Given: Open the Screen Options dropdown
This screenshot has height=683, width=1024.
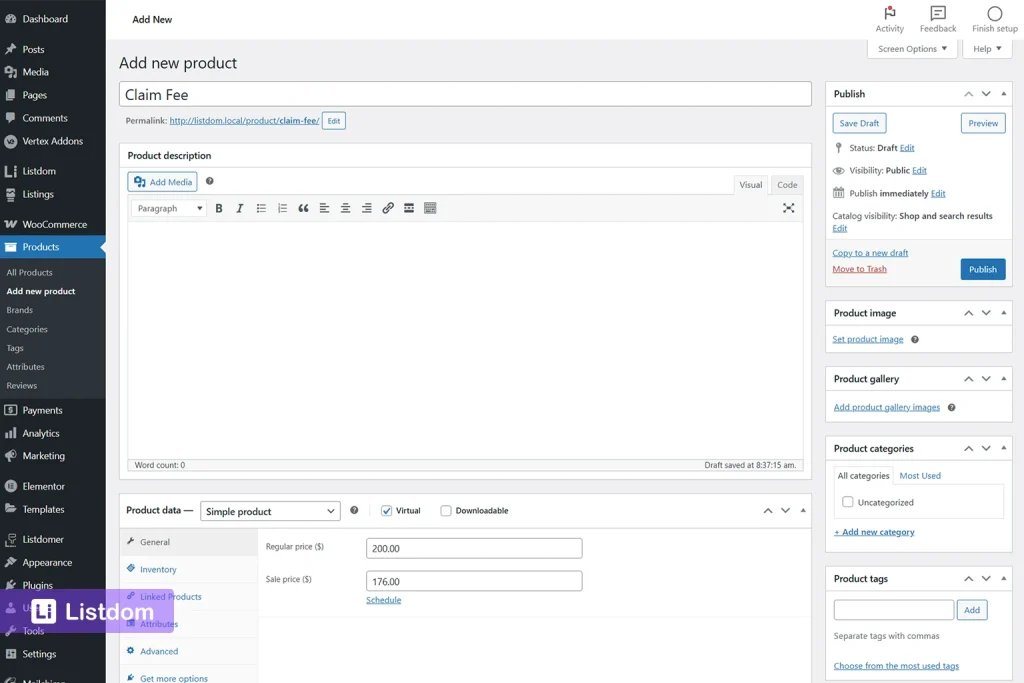Looking at the screenshot, I should (911, 48).
